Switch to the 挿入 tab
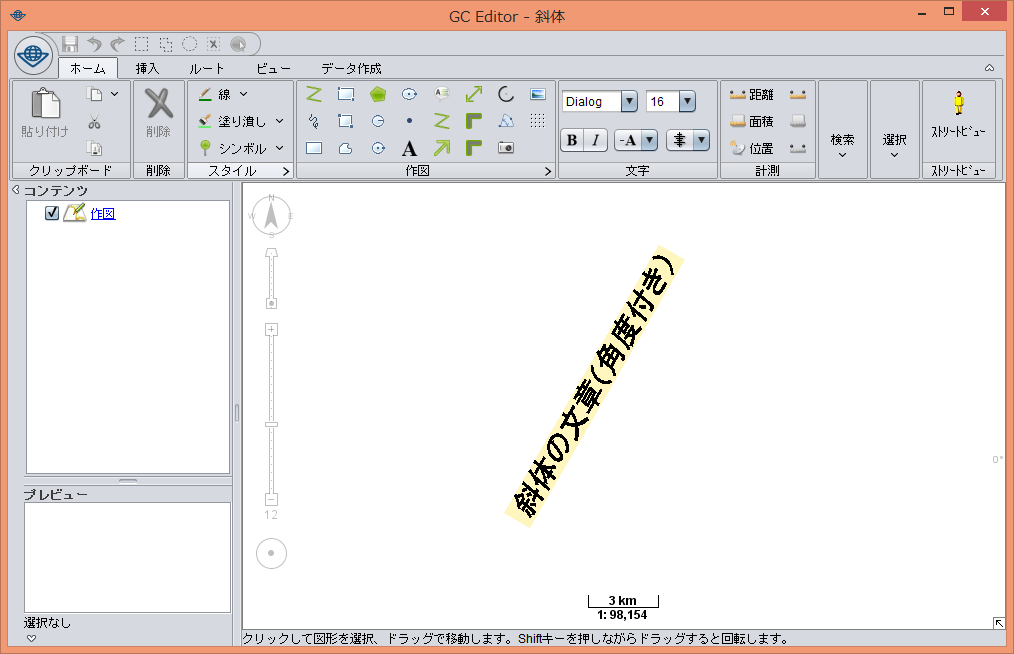The height and width of the screenshot is (654, 1014). click(x=147, y=68)
